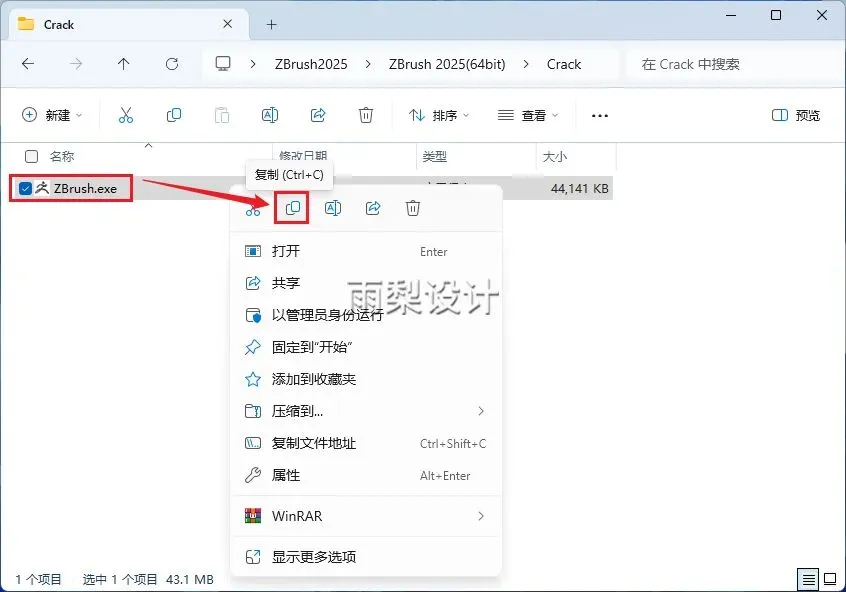Expand the 压缩到... submenu
This screenshot has height=592, width=846.
pyautogui.click(x=481, y=411)
